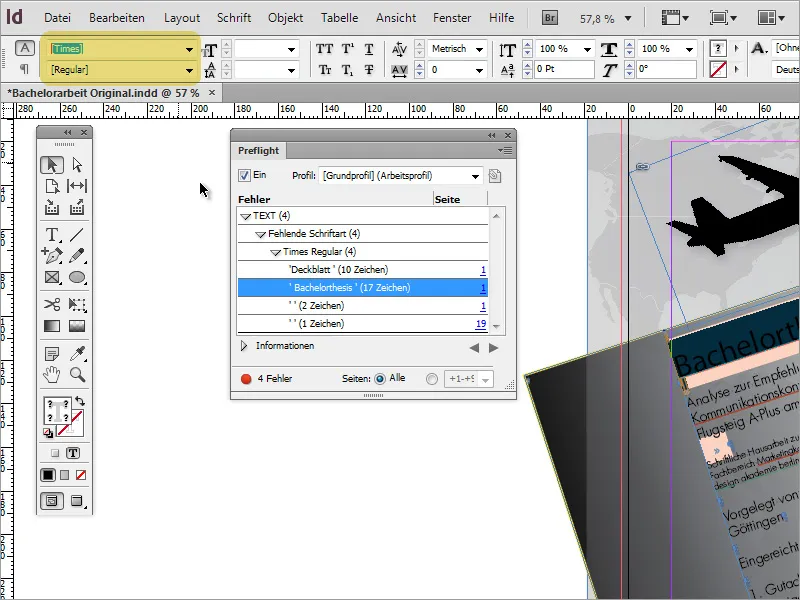The width and height of the screenshot is (800, 600).
Task: Select the page range radio button
Action: [x=432, y=379]
